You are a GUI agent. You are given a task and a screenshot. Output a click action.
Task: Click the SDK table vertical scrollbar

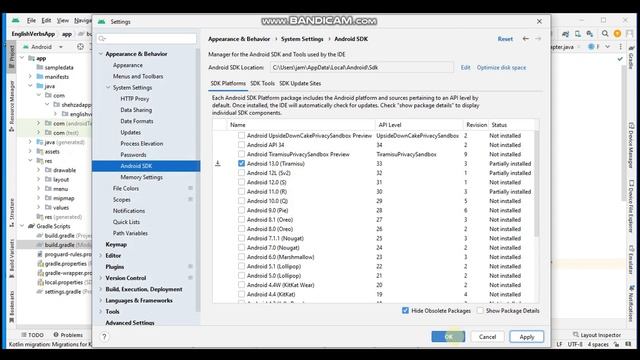pos(536,184)
